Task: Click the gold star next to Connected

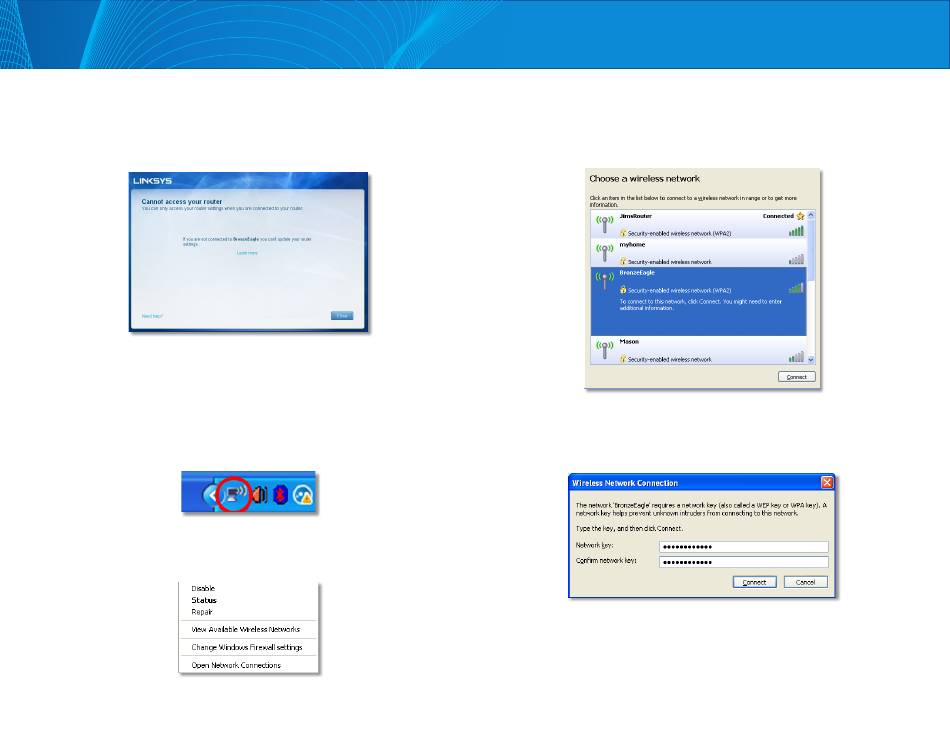Action: [800, 216]
